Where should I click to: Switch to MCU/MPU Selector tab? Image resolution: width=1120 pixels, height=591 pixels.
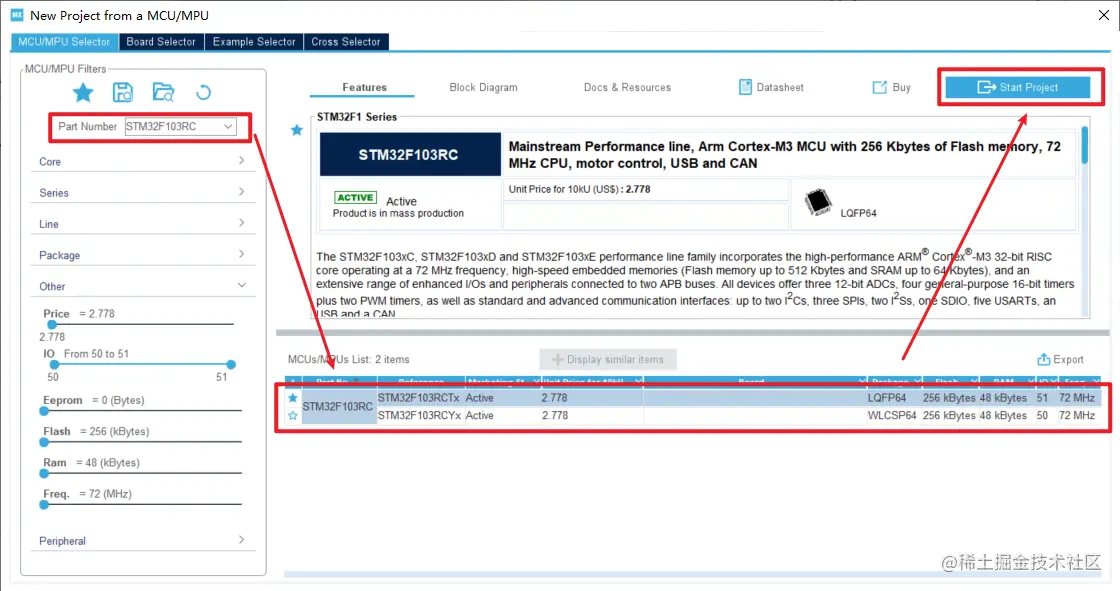64,41
